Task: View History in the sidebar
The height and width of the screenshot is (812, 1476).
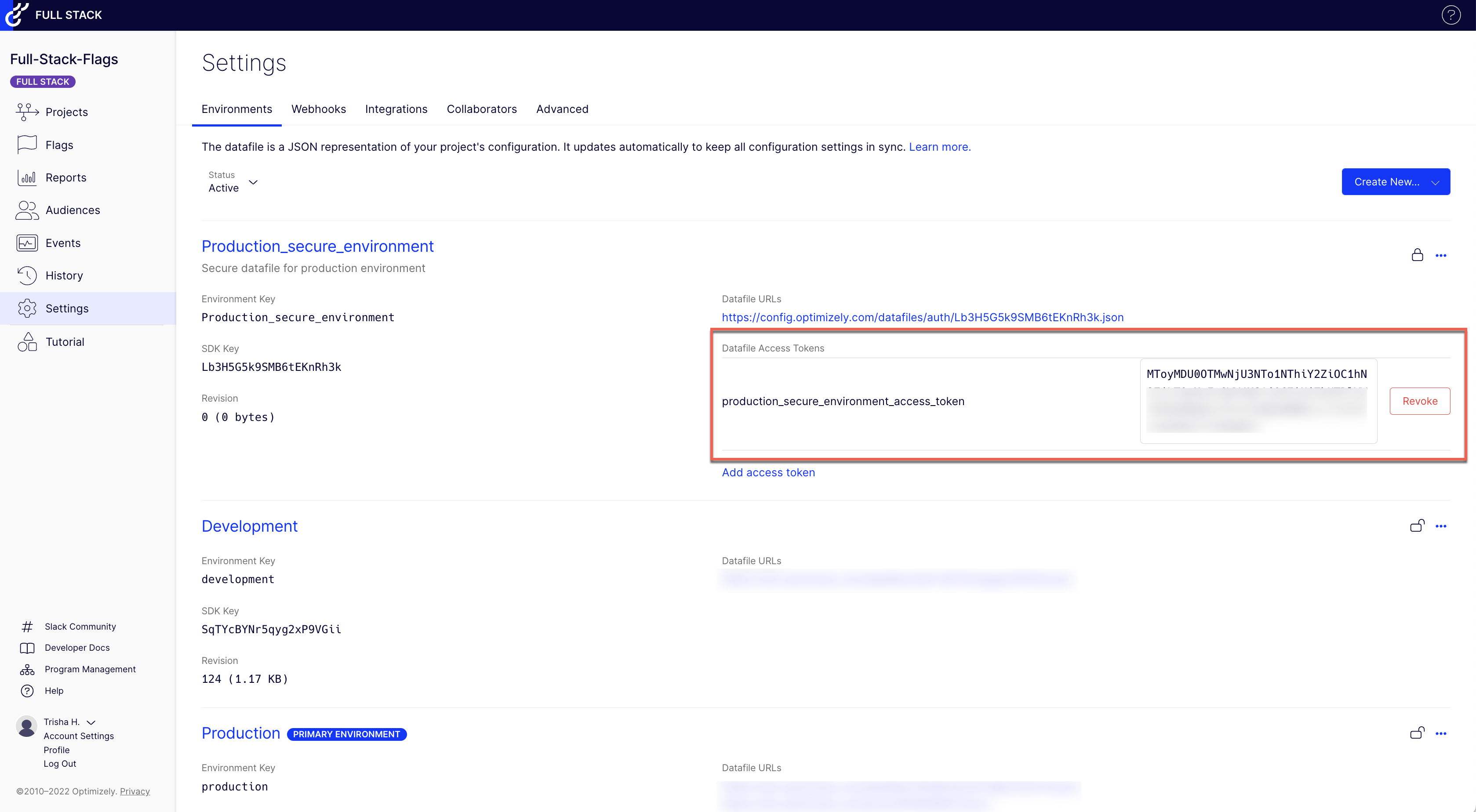Action: [64, 275]
